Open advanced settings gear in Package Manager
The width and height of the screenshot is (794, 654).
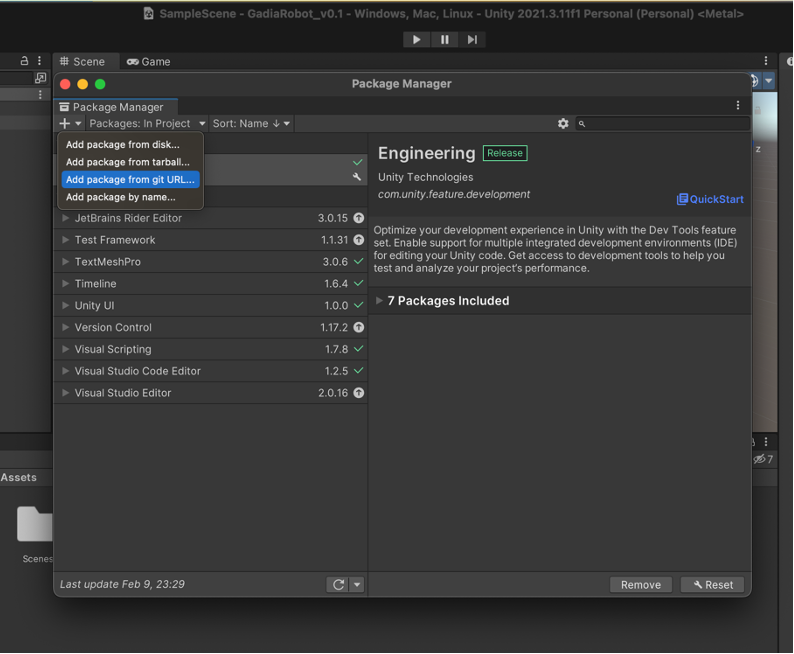pos(563,124)
